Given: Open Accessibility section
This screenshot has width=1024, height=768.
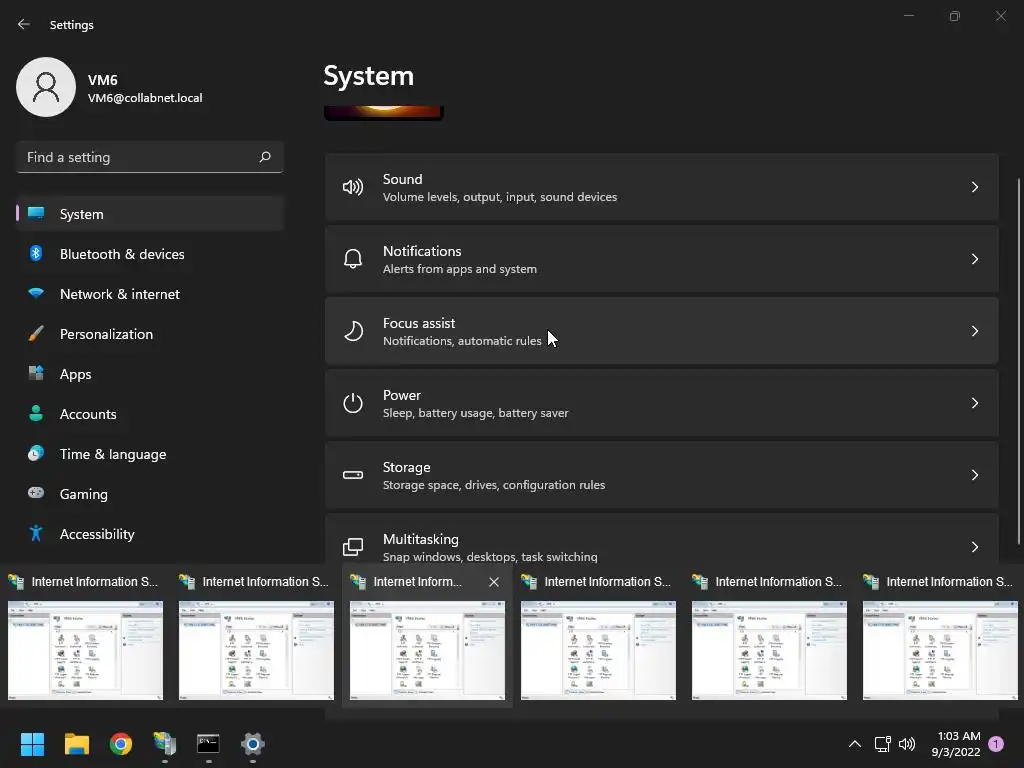Looking at the screenshot, I should click(x=150, y=534).
